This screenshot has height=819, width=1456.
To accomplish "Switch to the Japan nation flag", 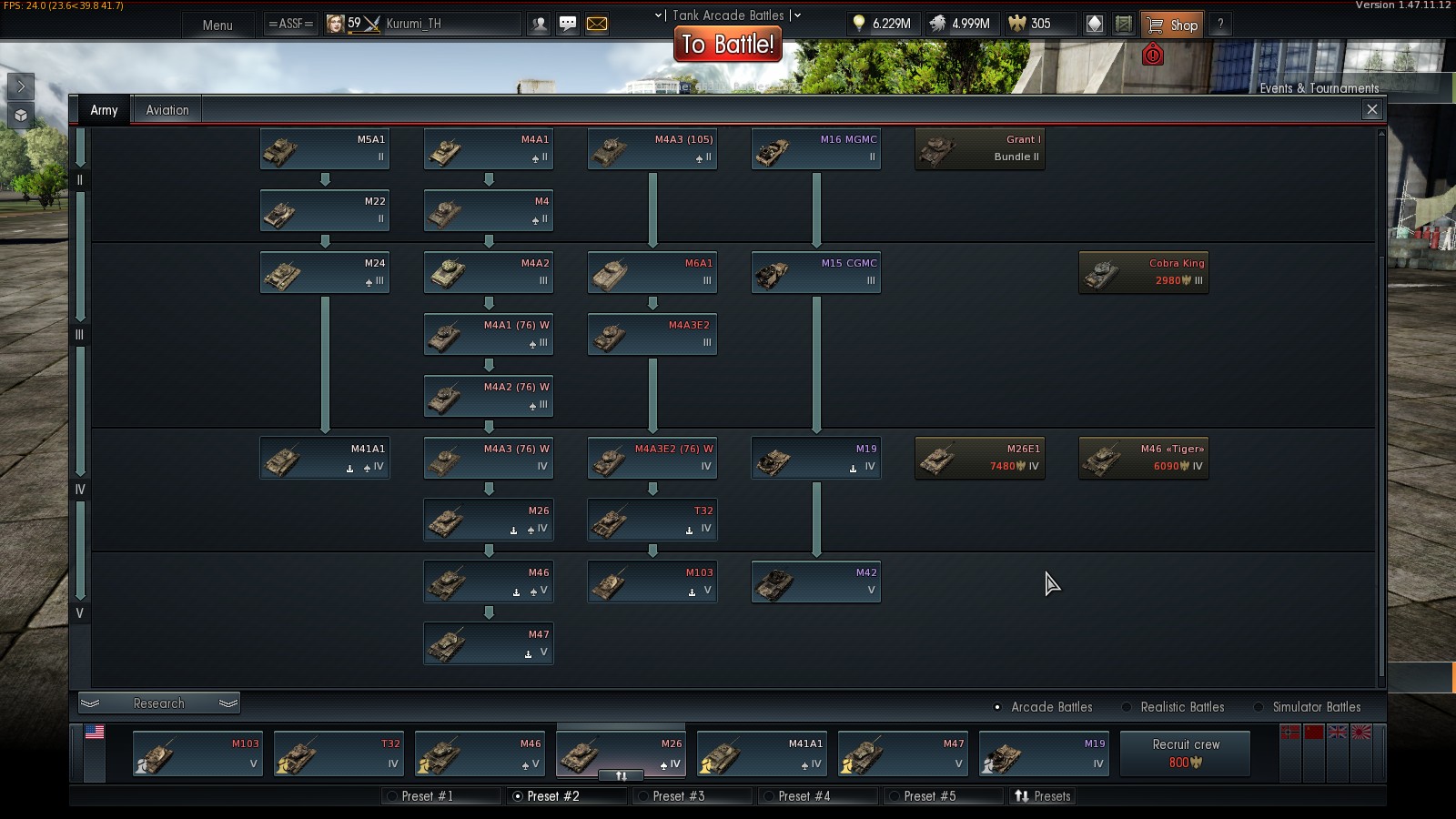I will 1361,733.
